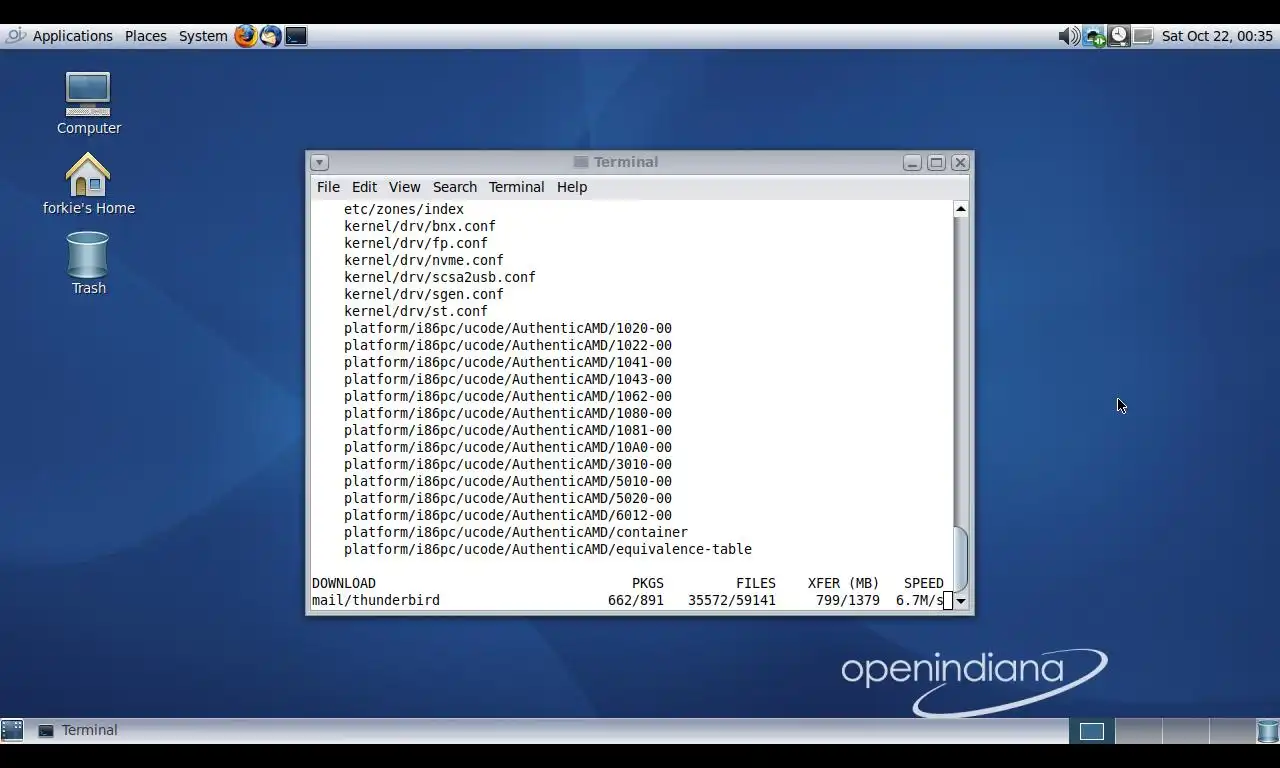Click the line kernel/drv/bnx.conf
The height and width of the screenshot is (768, 1280).
420,226
